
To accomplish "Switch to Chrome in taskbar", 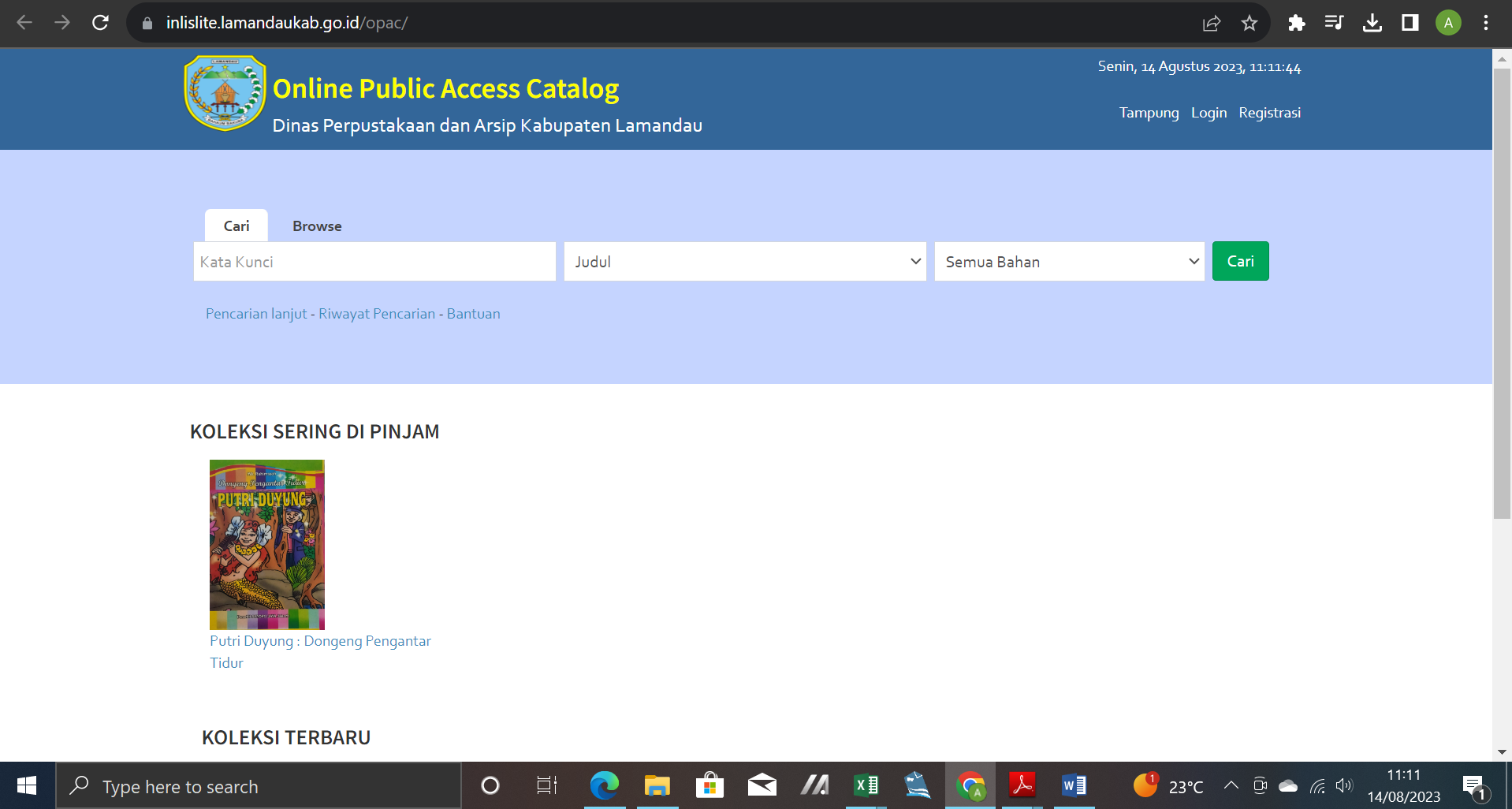I will click(x=970, y=785).
